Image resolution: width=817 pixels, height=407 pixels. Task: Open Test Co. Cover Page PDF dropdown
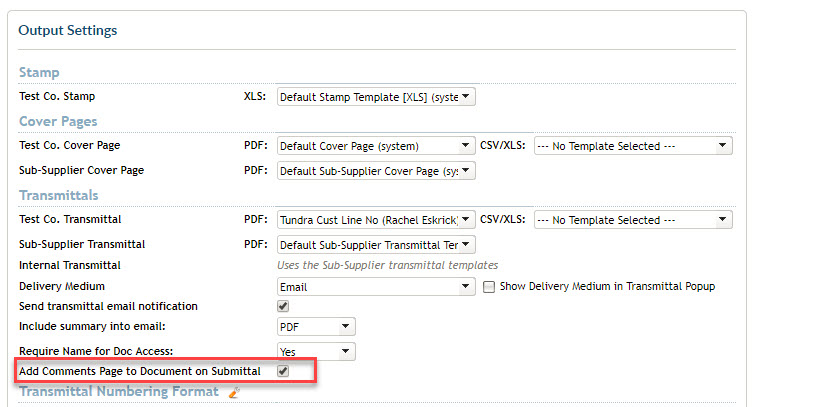(x=376, y=146)
